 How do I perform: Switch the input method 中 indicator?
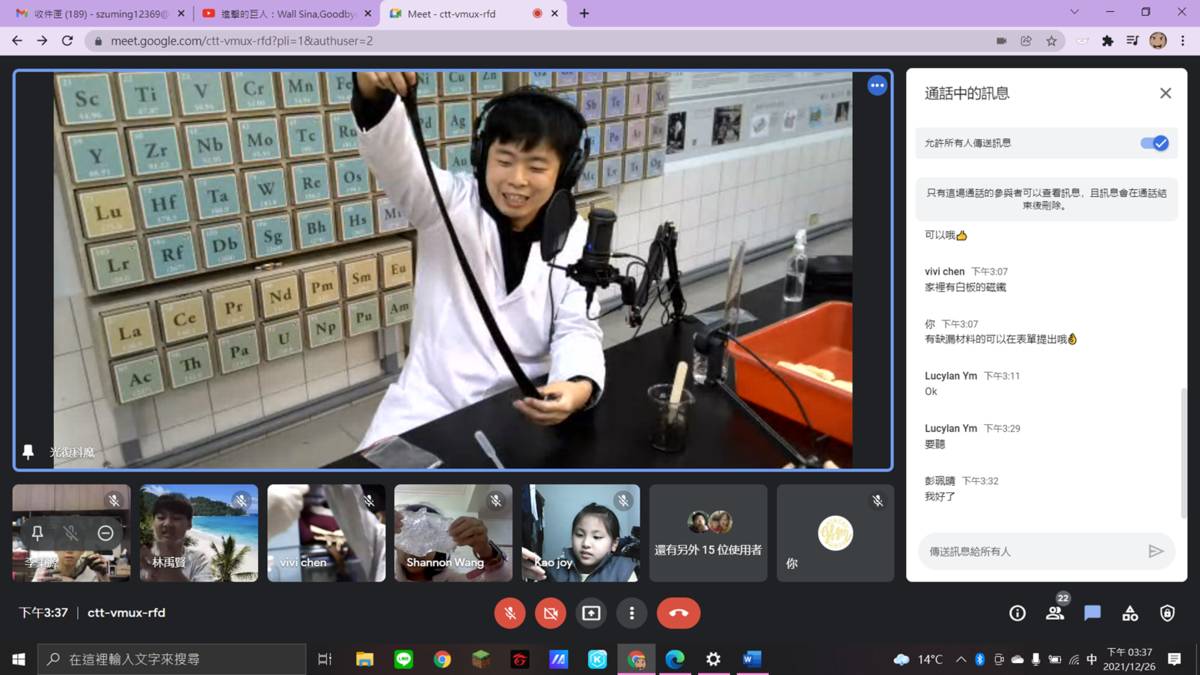click(1092, 659)
